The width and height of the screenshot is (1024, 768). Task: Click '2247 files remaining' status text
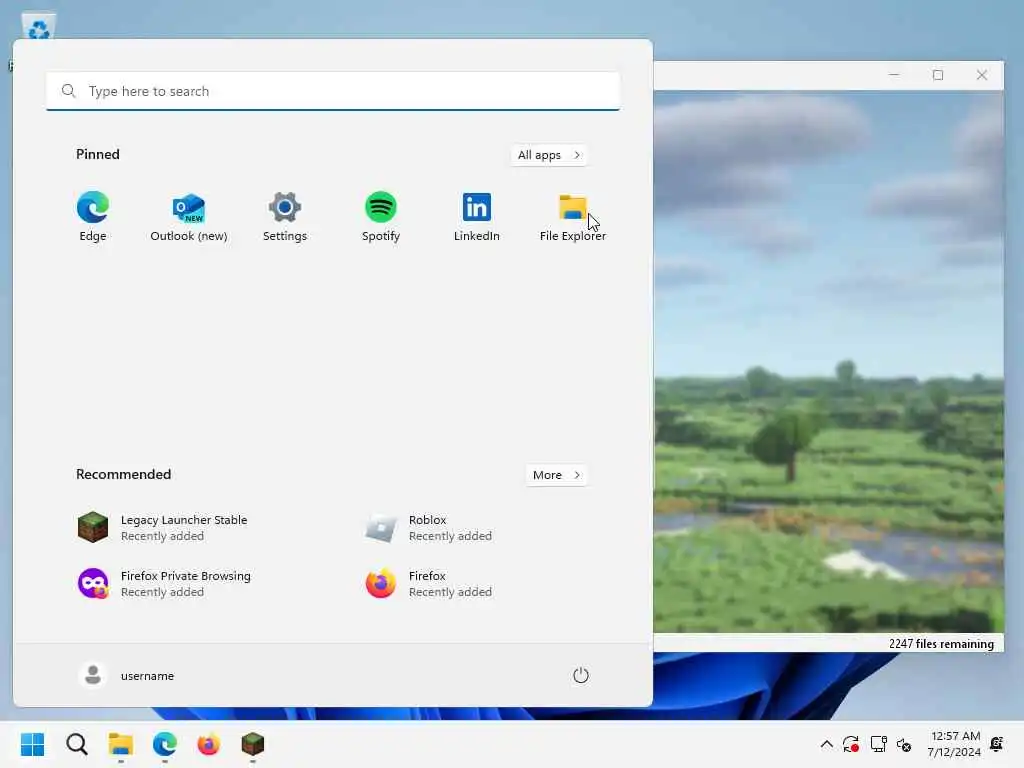[941, 643]
